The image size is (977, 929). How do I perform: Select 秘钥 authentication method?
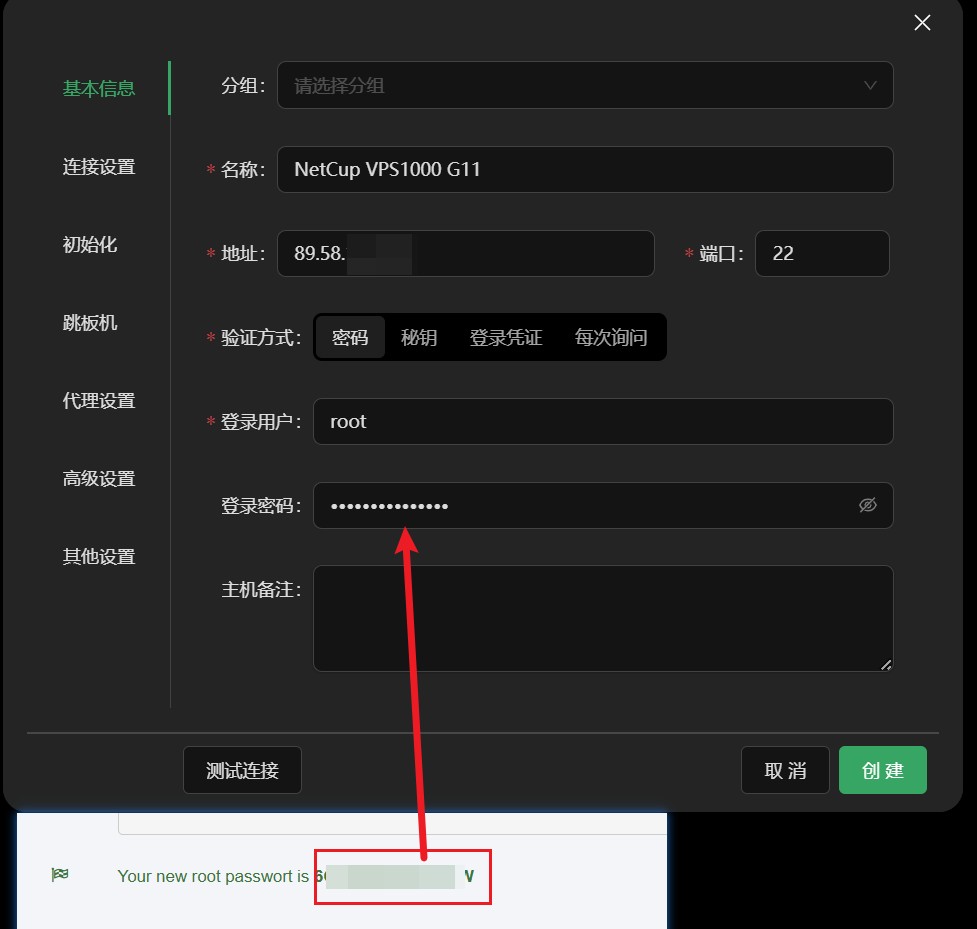click(x=419, y=337)
